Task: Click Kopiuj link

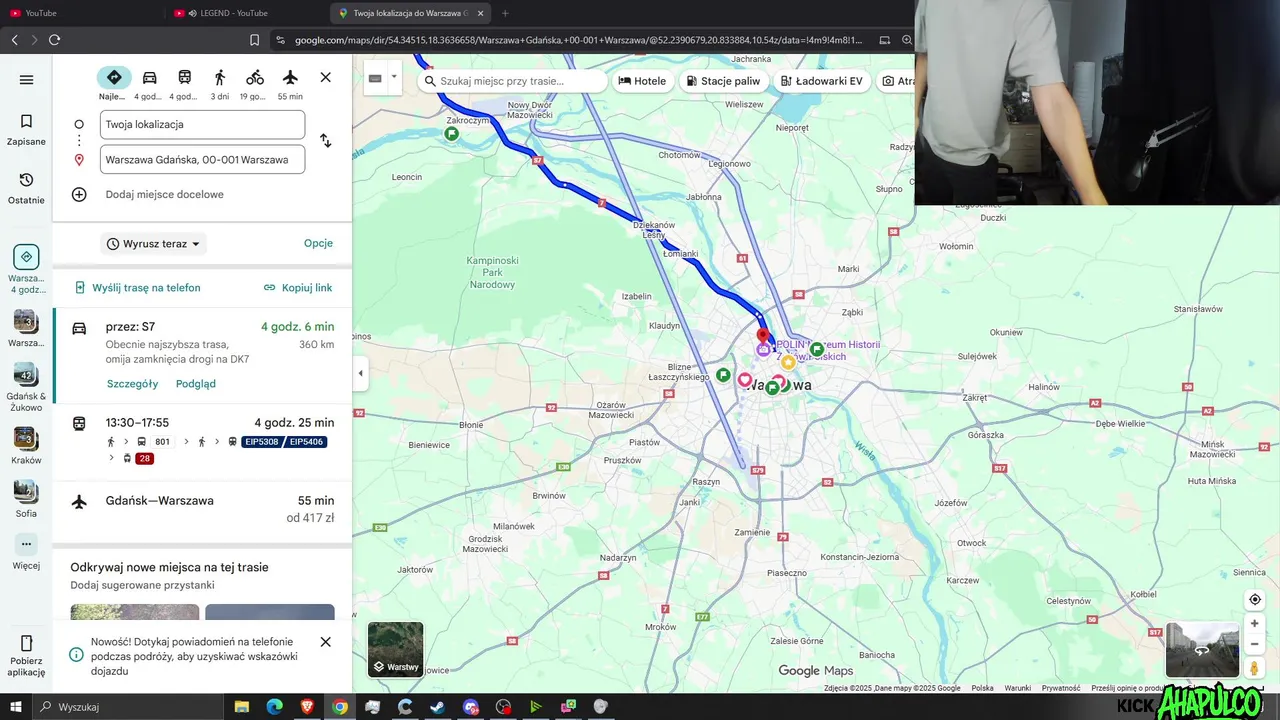Action: (298, 288)
